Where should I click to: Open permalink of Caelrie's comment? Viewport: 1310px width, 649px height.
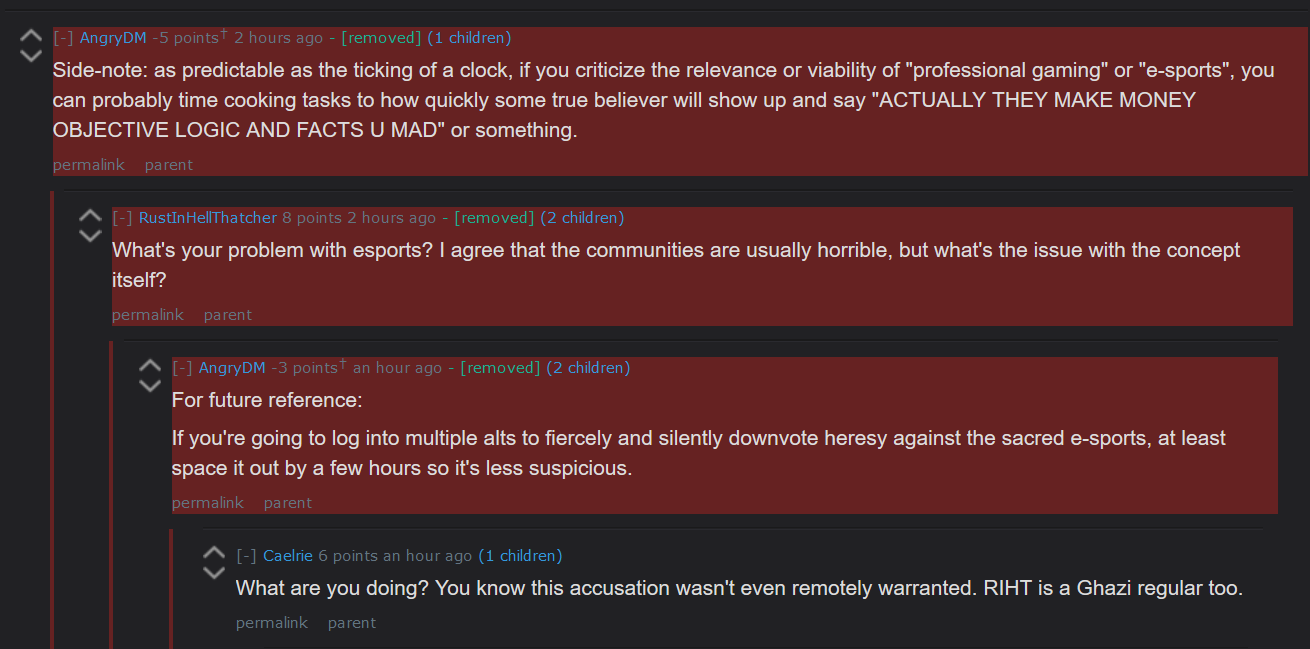click(x=272, y=623)
